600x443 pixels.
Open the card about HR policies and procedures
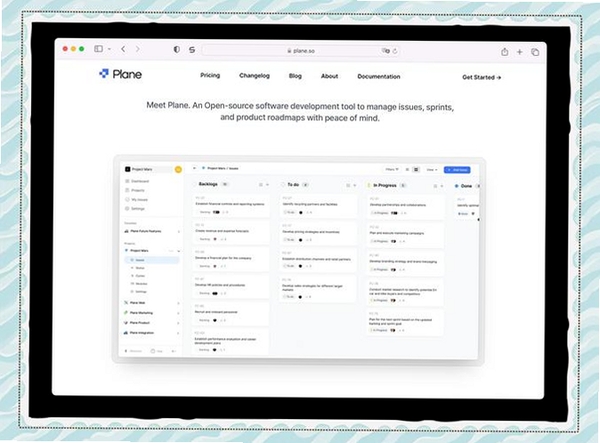pyautogui.click(x=230, y=287)
